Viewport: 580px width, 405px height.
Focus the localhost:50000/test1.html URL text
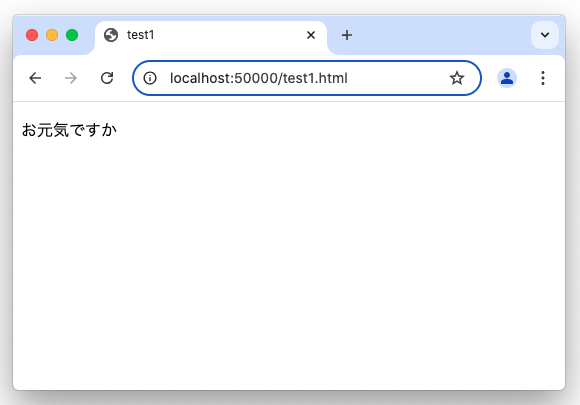coord(259,78)
